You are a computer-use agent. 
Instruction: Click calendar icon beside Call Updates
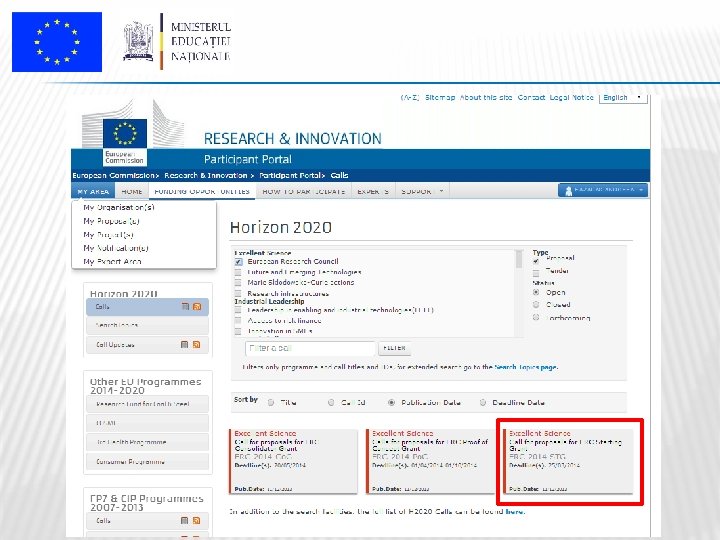pyautogui.click(x=185, y=344)
